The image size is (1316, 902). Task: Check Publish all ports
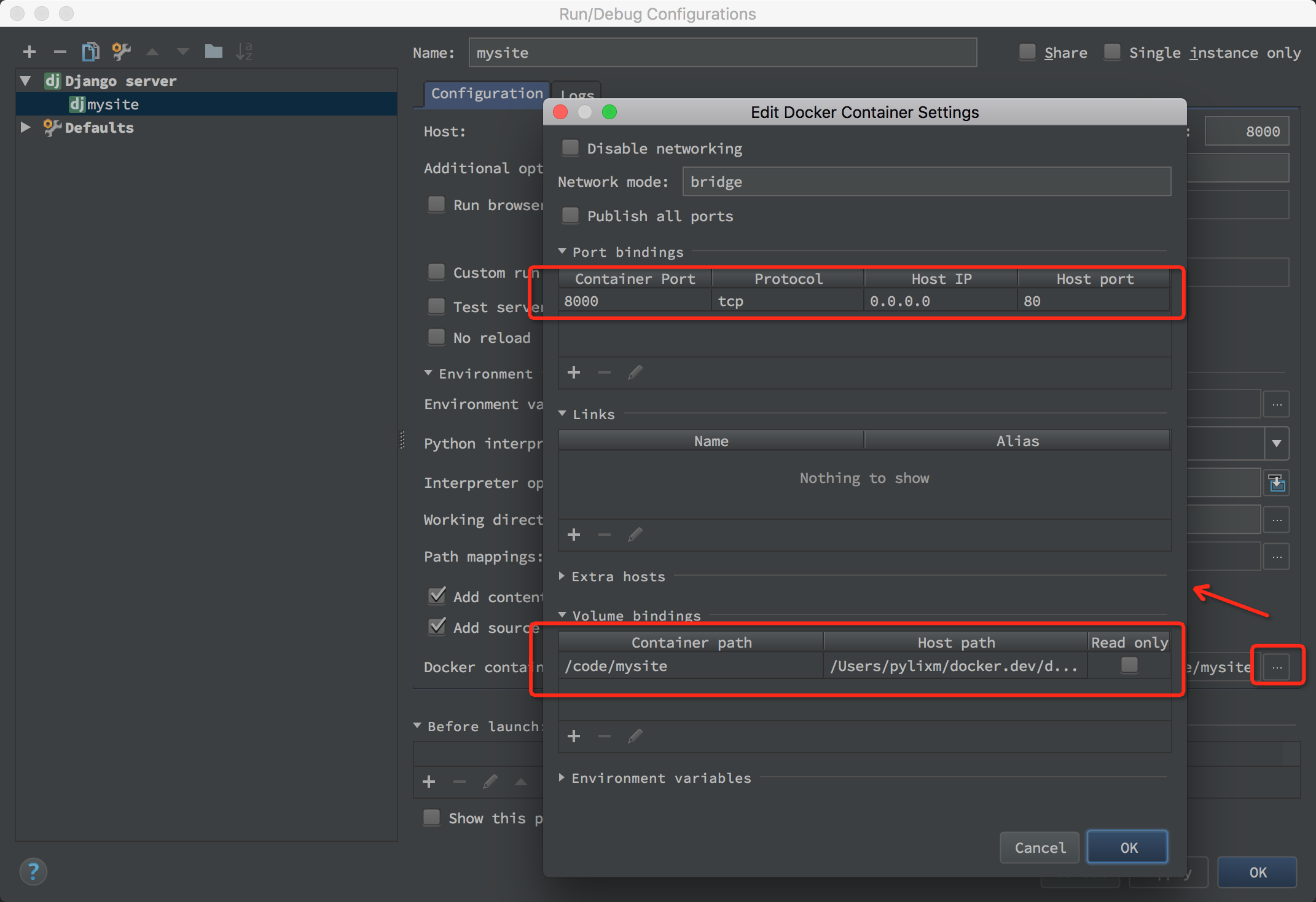coord(571,216)
